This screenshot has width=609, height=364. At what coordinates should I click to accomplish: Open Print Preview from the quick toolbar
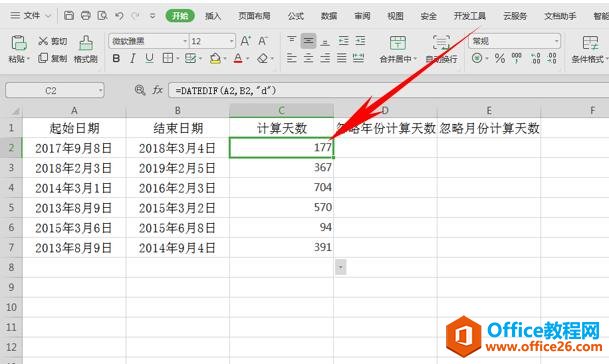pos(102,16)
